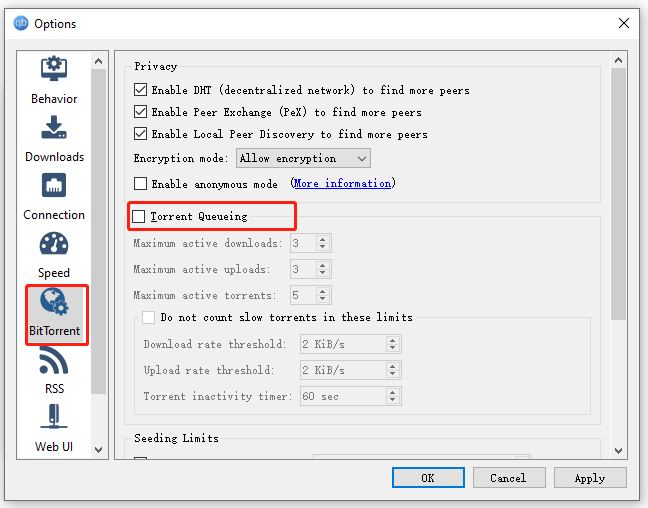Select the Downloads label in sidebar
Screen dimensions: 648x508
55,157
